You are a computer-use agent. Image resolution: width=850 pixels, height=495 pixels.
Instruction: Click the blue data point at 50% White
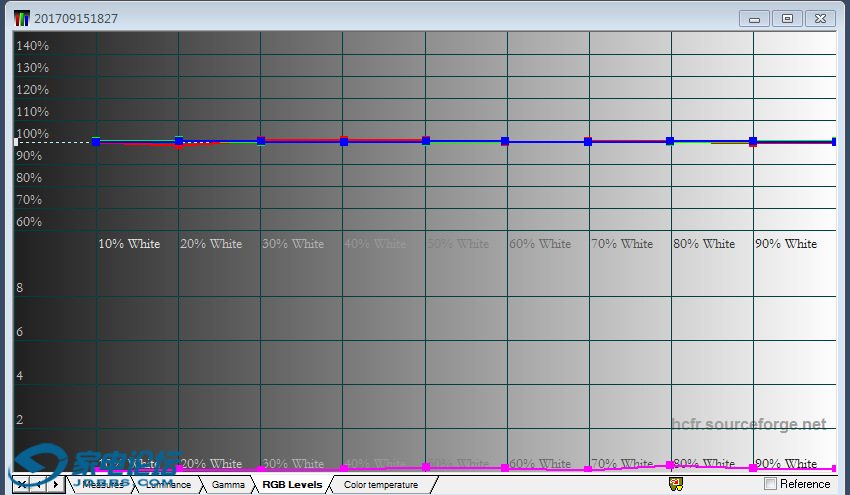tap(426, 141)
